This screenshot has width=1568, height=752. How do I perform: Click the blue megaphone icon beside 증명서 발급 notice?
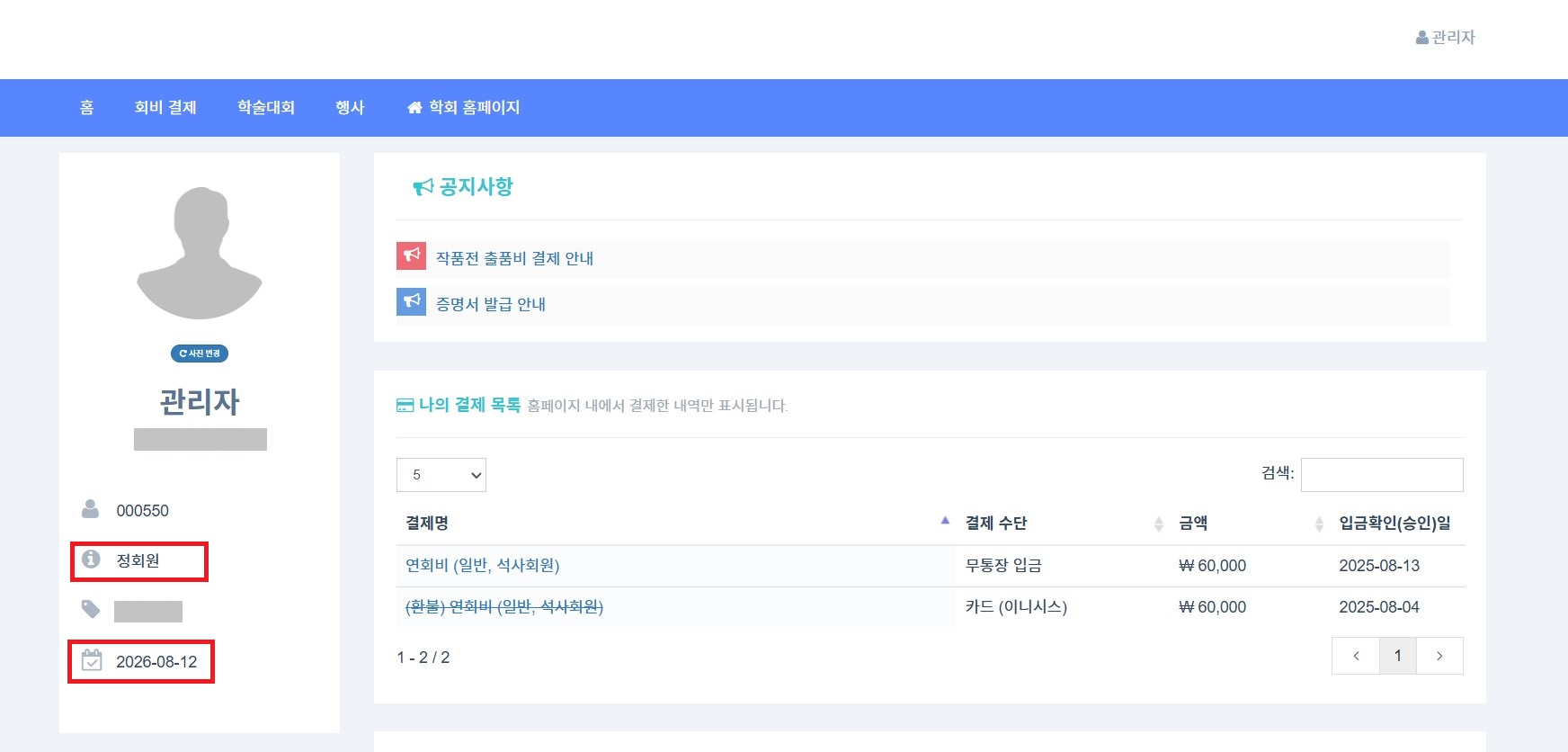411,301
